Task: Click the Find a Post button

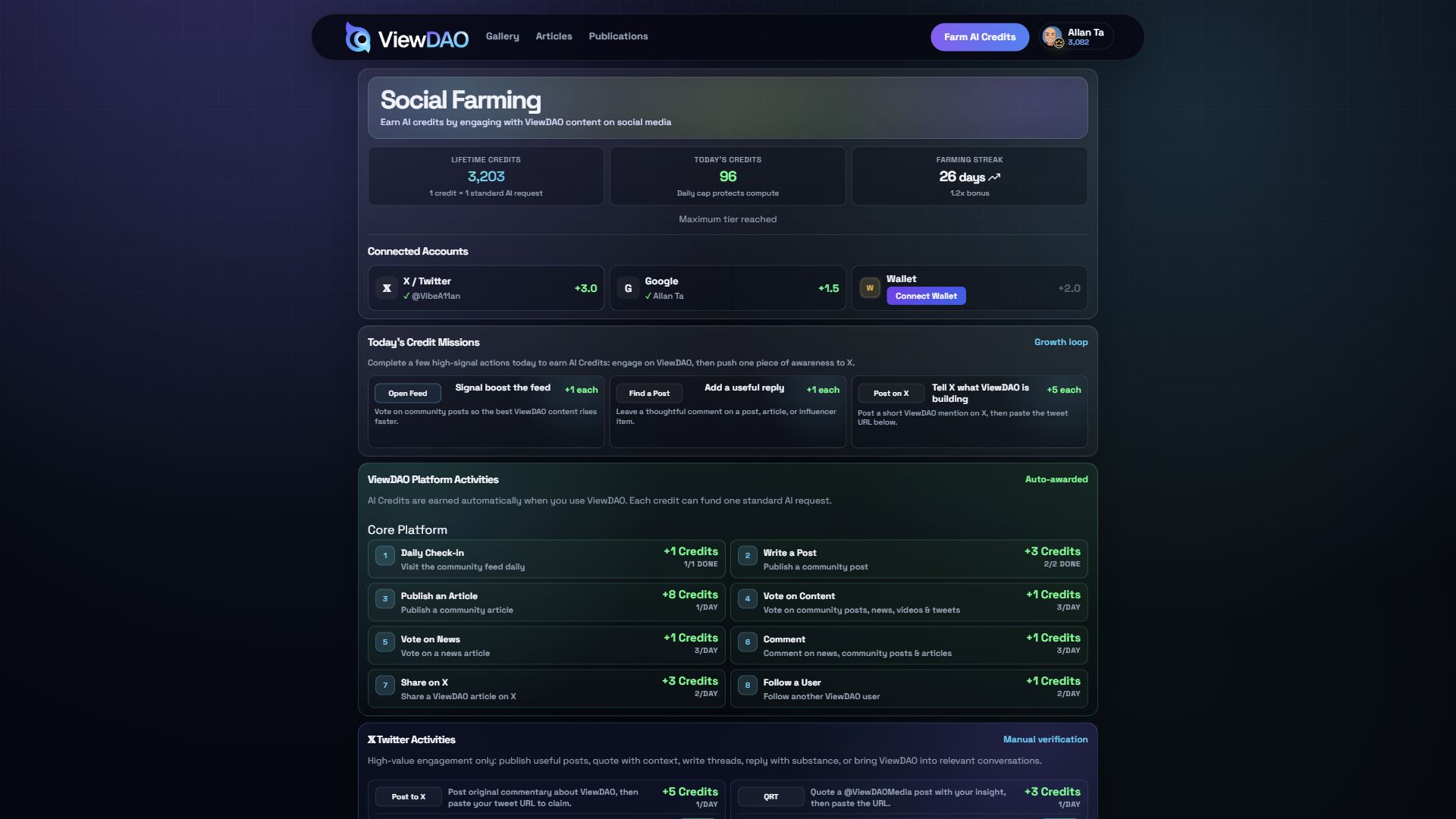Action: click(x=649, y=393)
